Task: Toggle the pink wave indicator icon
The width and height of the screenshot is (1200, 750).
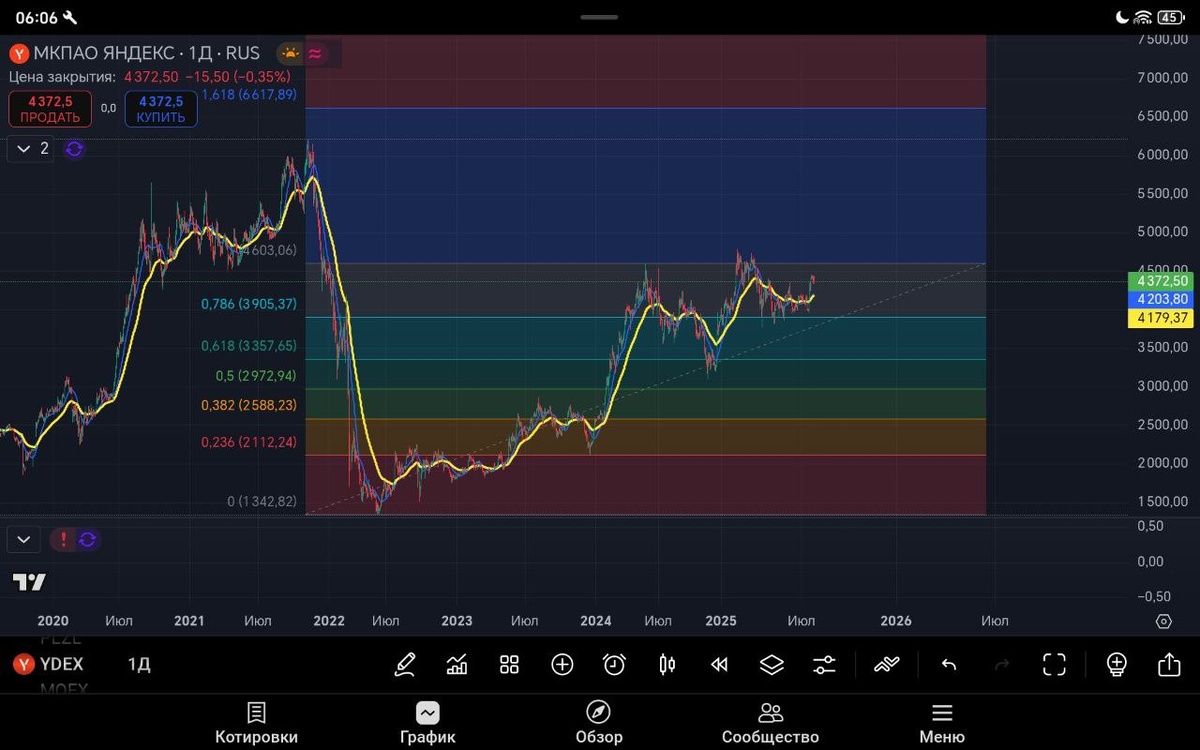Action: [315, 54]
